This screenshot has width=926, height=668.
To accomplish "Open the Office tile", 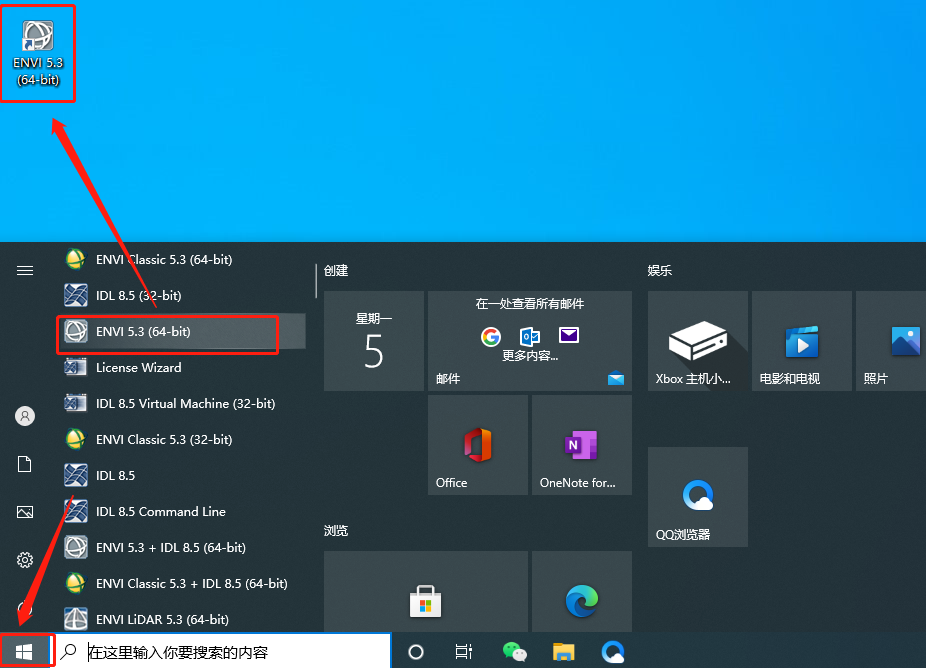I will pos(478,445).
